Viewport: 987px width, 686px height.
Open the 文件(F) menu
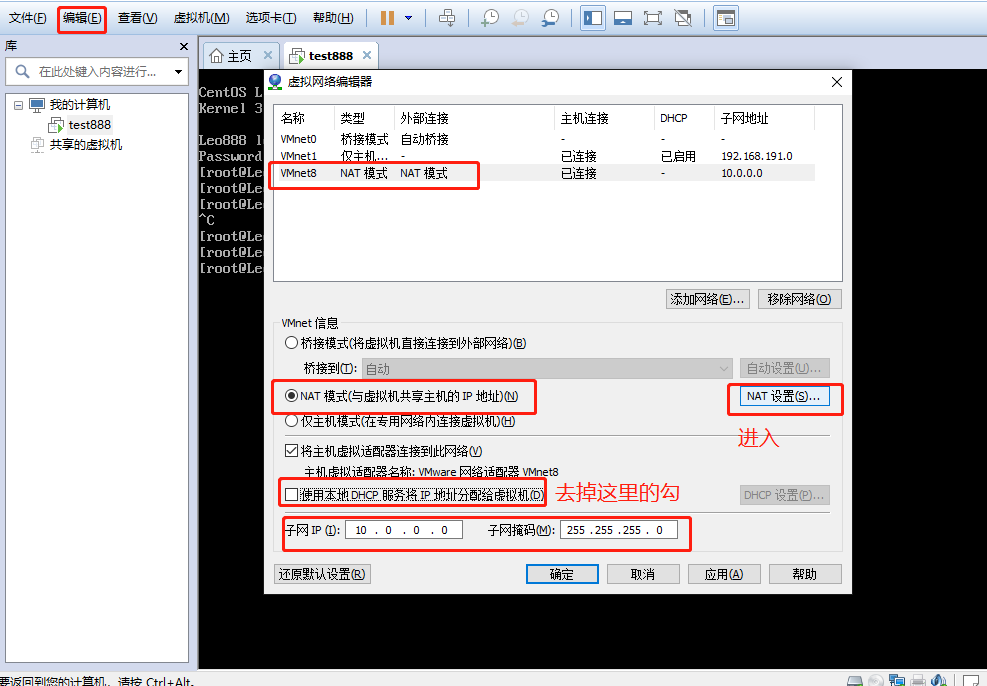click(27, 18)
